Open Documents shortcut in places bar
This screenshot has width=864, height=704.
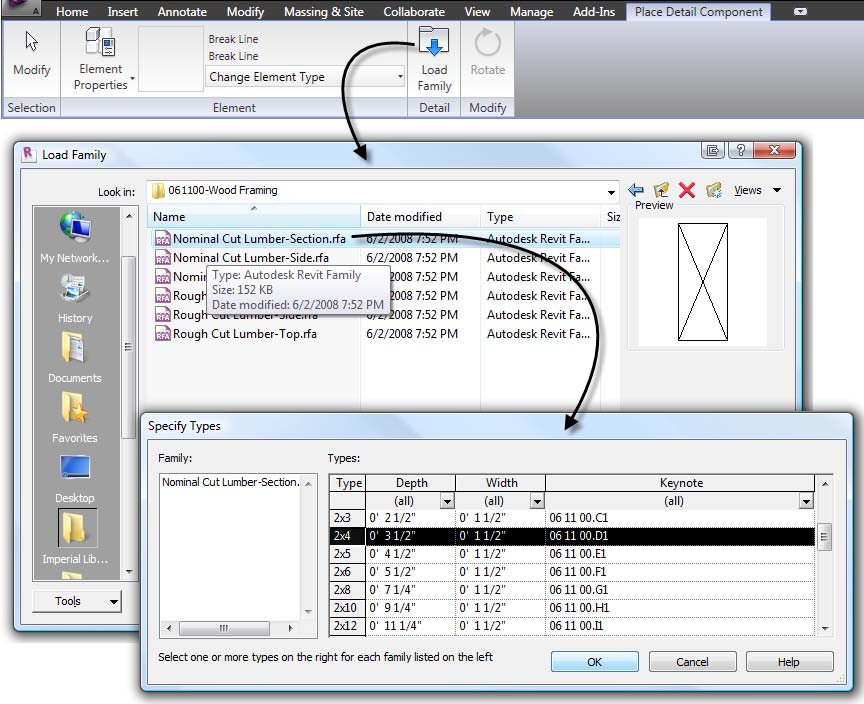click(75, 357)
